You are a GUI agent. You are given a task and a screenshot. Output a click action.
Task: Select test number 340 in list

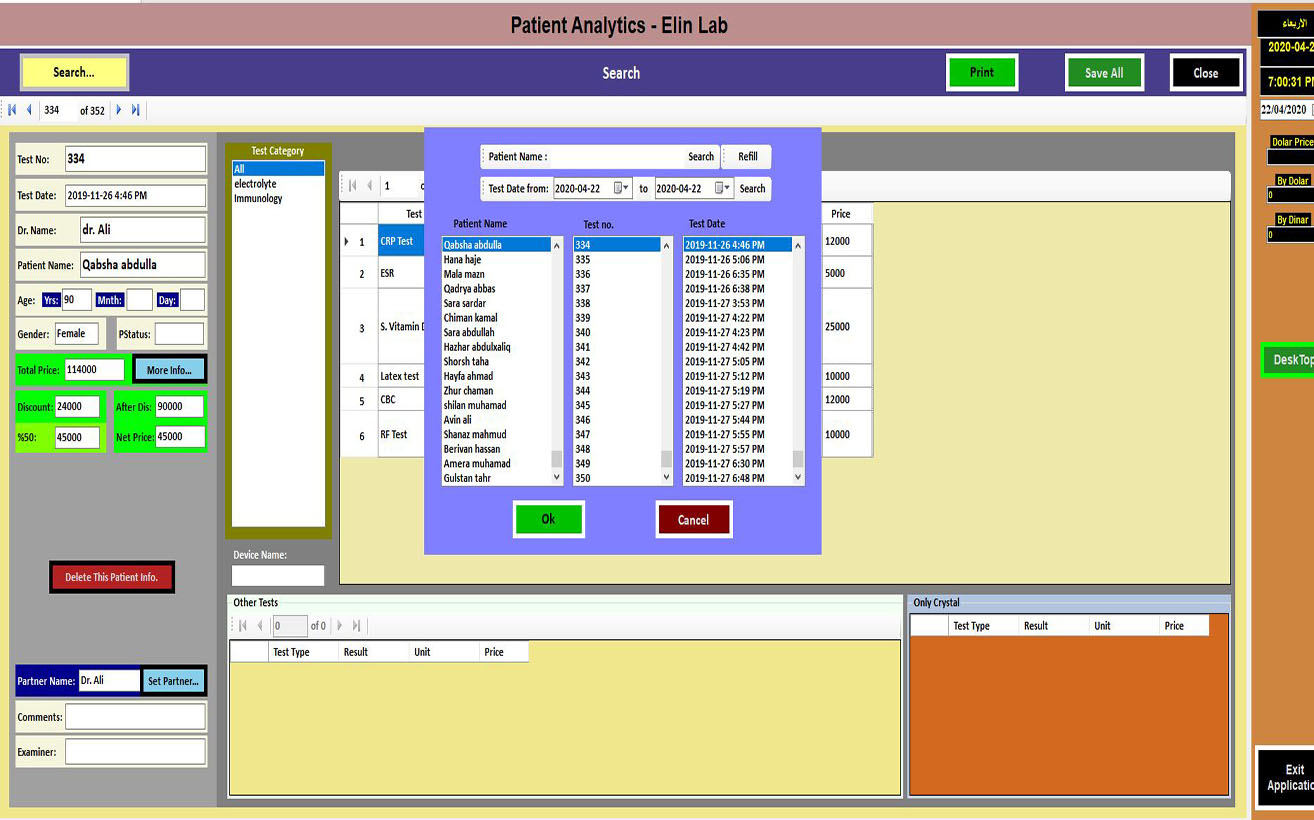617,332
